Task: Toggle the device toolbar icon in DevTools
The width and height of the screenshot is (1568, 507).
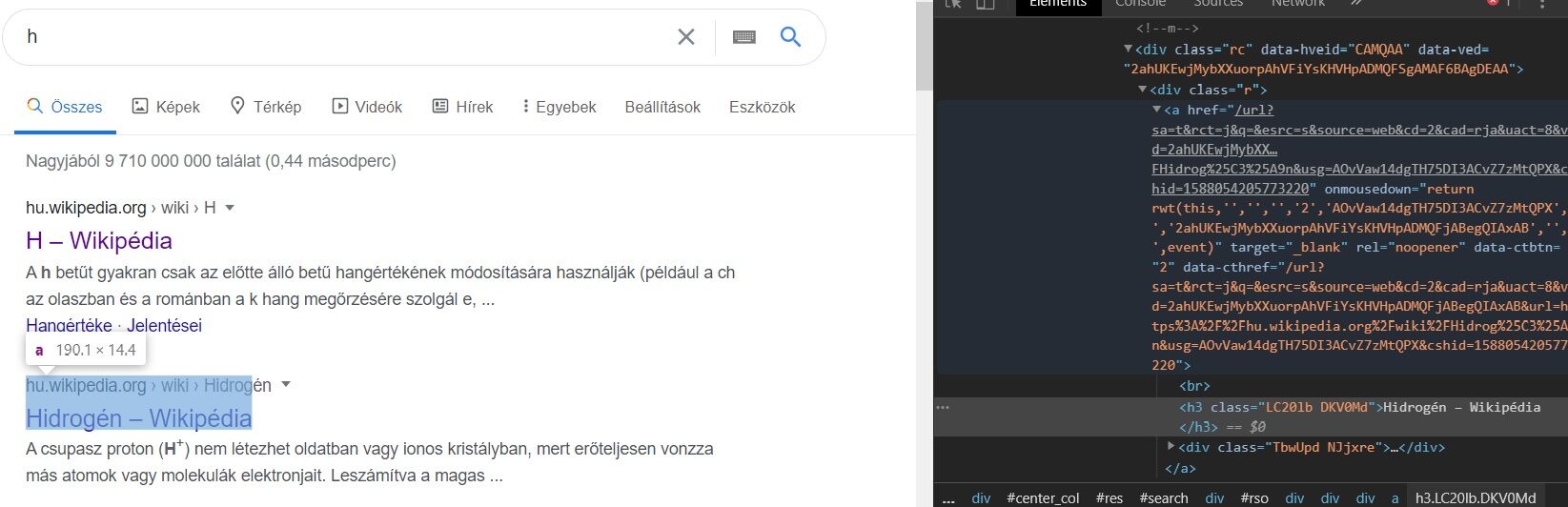Action: coord(985,5)
